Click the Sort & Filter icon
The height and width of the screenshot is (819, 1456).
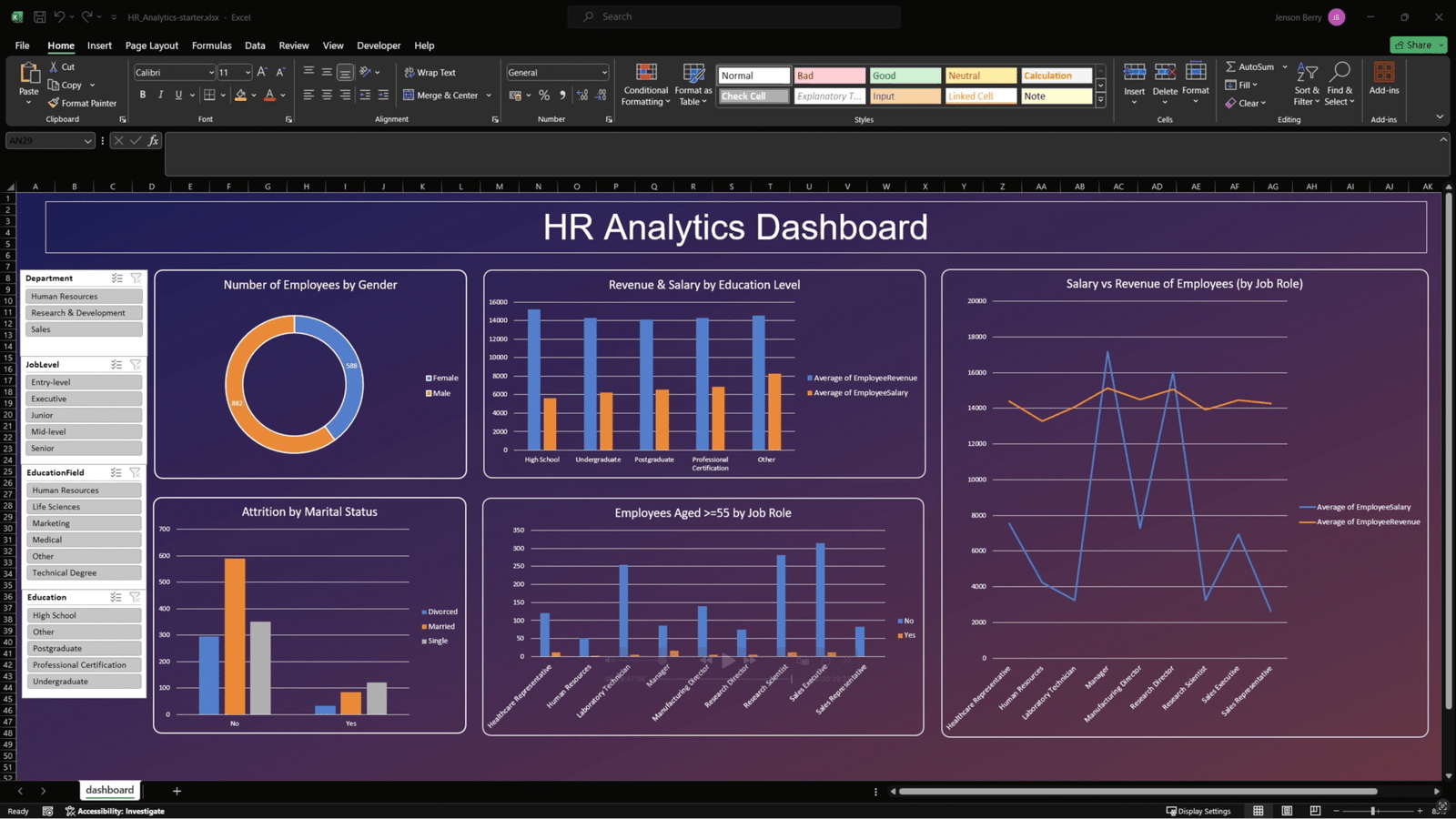(x=1307, y=73)
